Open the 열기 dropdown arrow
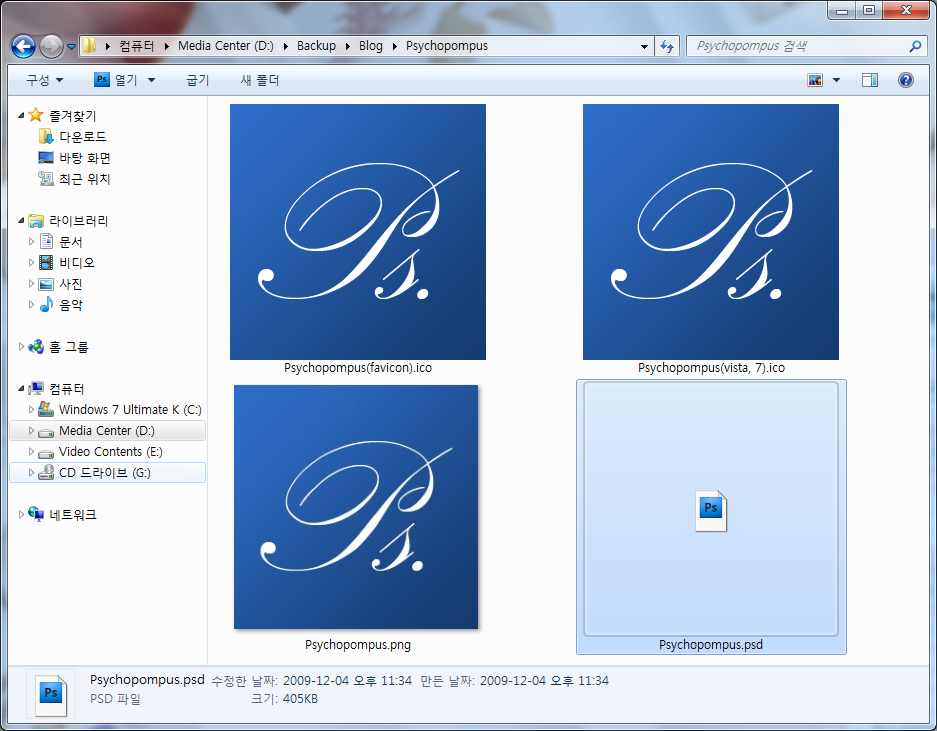This screenshot has height=731, width=937. pyautogui.click(x=151, y=80)
